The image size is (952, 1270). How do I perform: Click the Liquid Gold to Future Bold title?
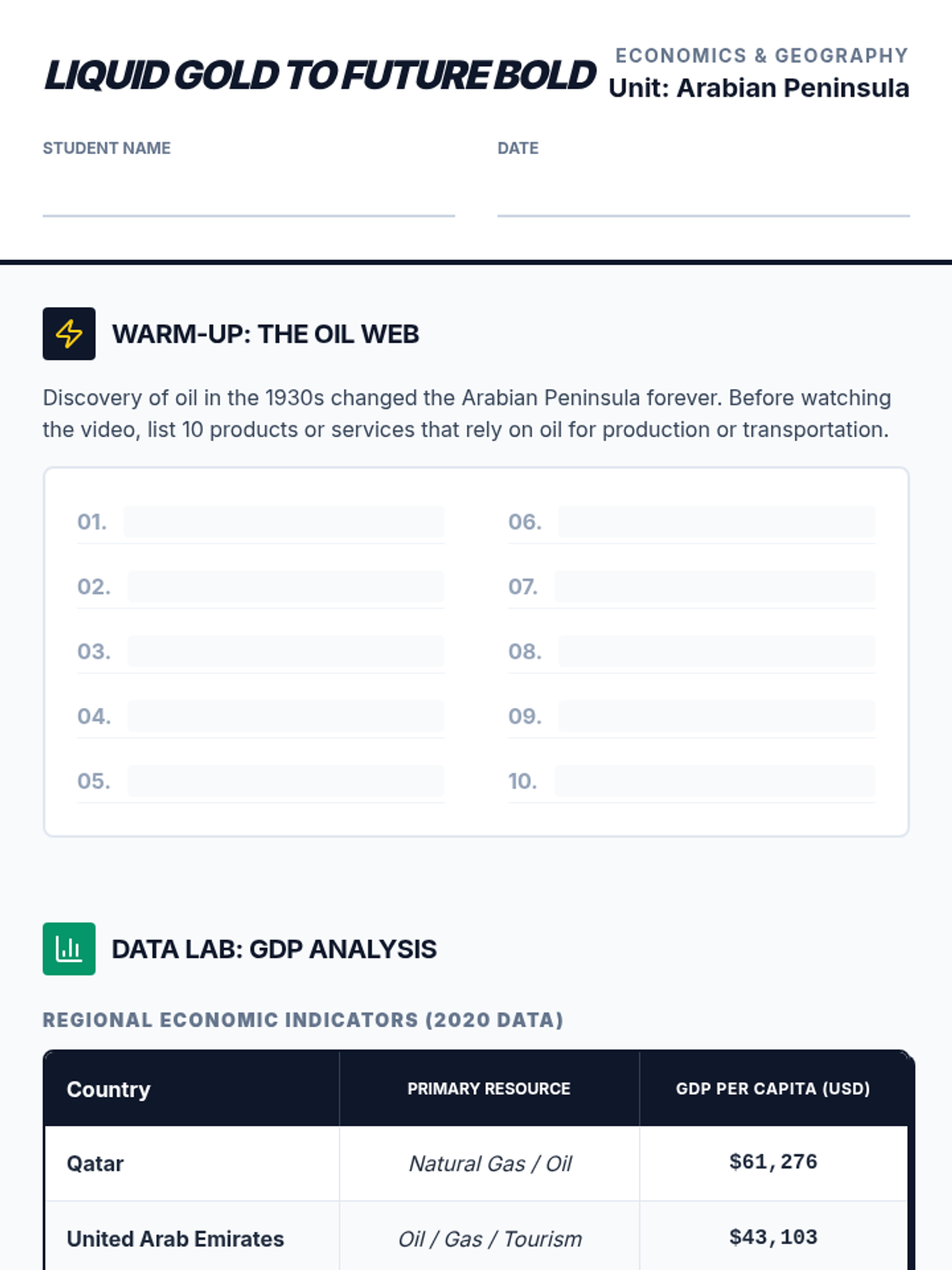point(320,75)
